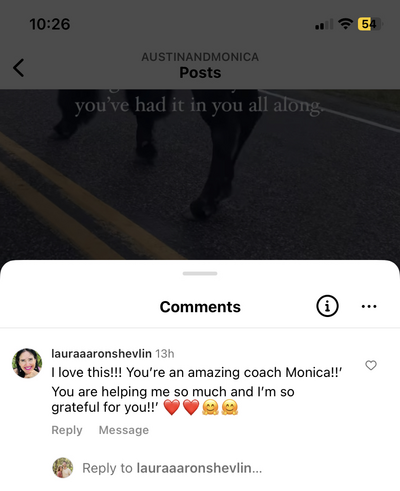This screenshot has height=491, width=400.
Task: Tap your own avatar beside the reply field
Action: point(63,468)
